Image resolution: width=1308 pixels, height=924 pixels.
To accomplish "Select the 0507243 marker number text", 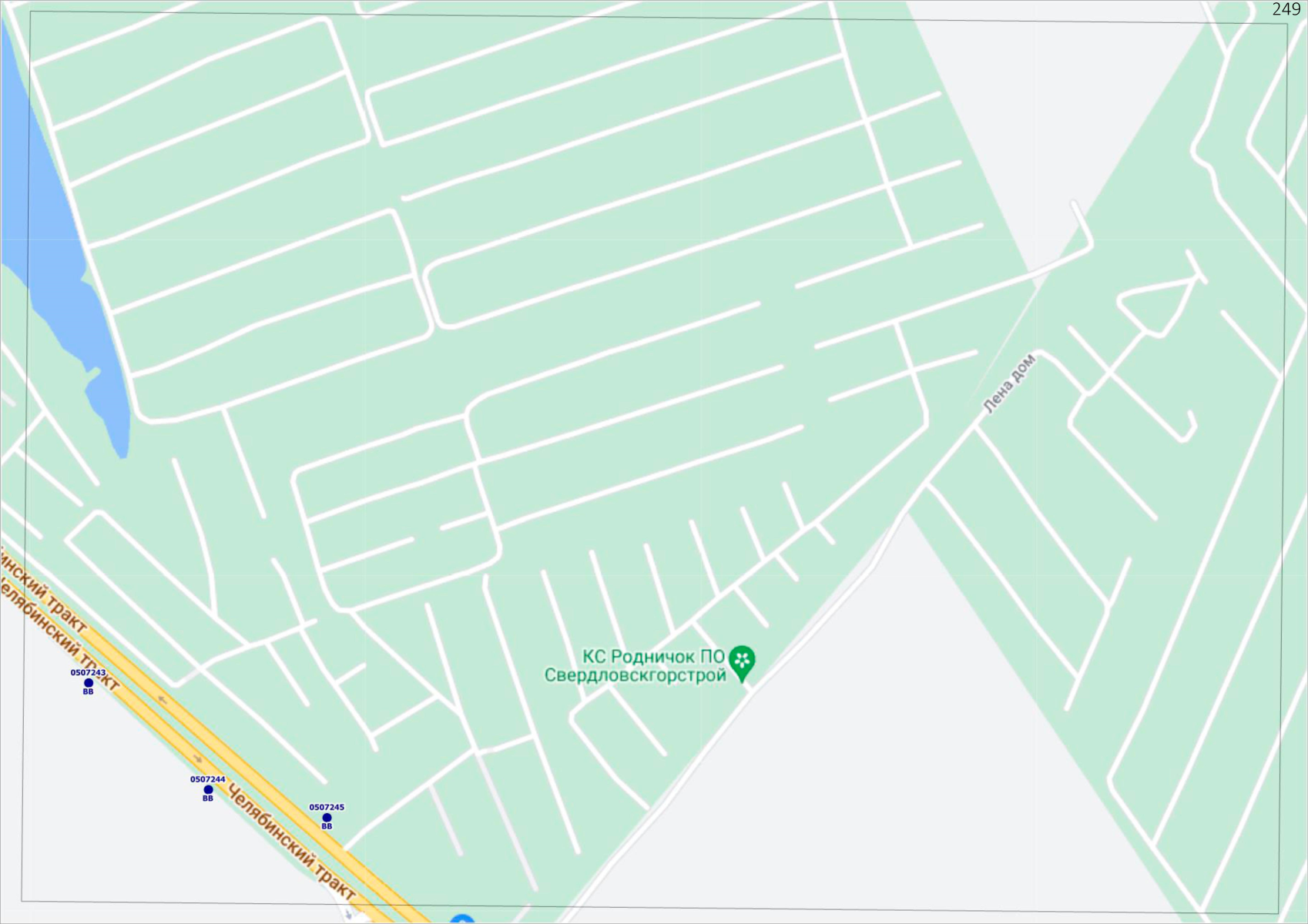I will [x=89, y=673].
